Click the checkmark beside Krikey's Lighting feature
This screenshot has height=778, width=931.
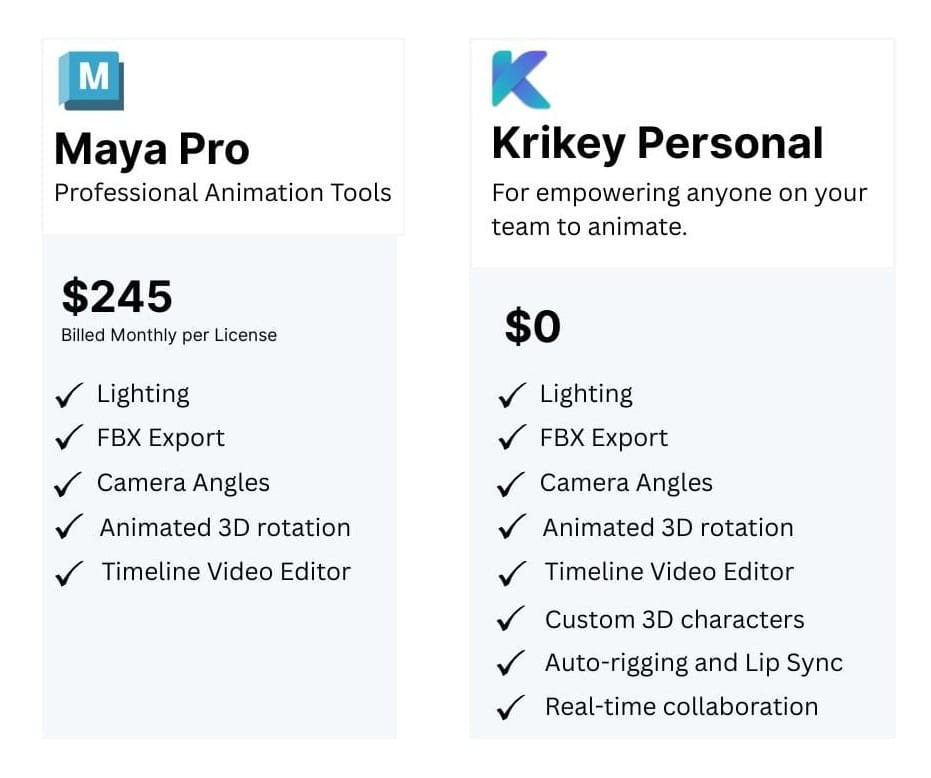[x=511, y=396]
